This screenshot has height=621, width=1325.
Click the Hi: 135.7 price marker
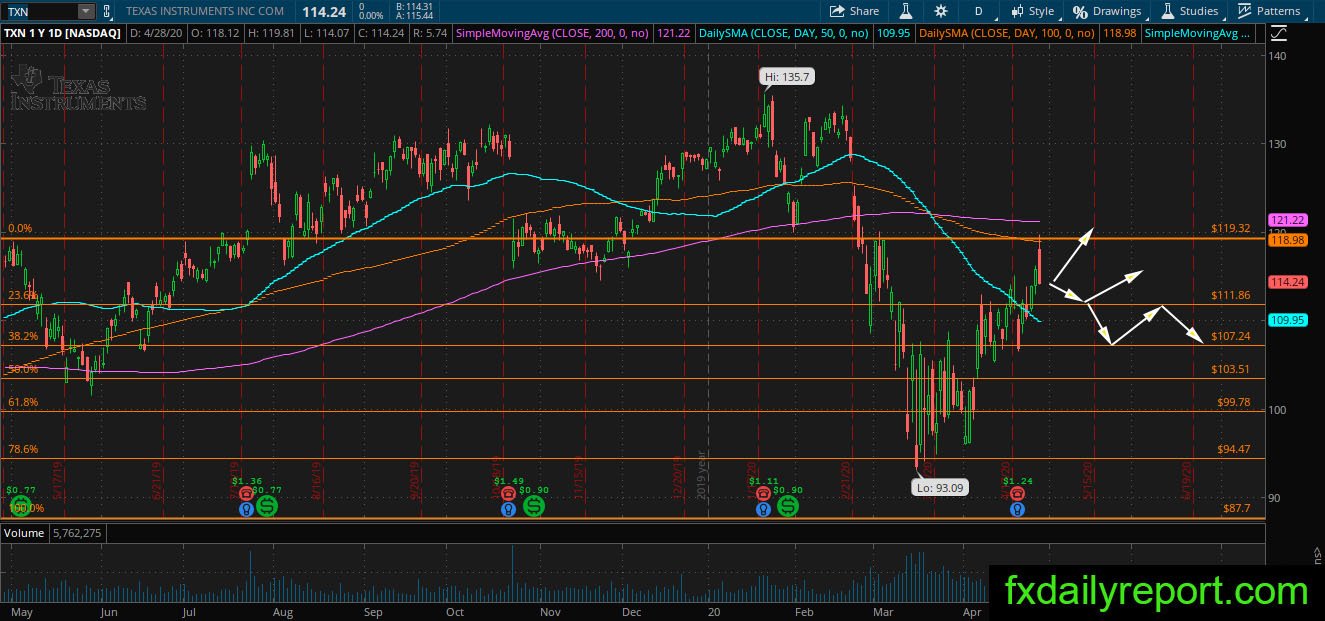pos(785,76)
